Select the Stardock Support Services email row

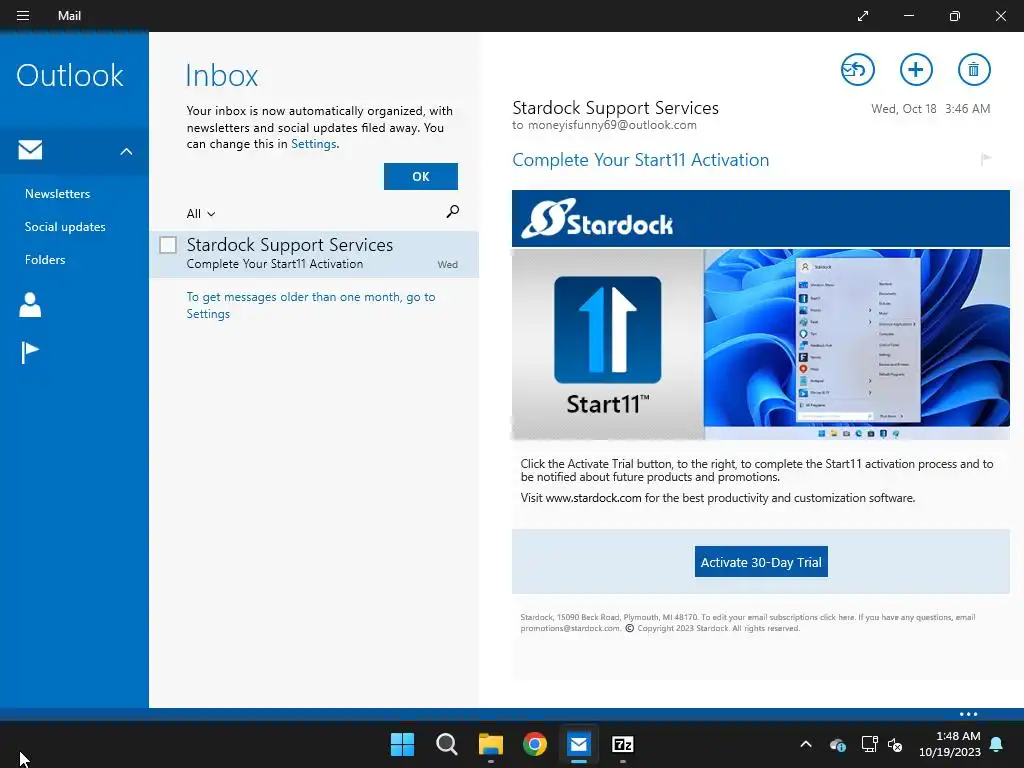[314, 254]
